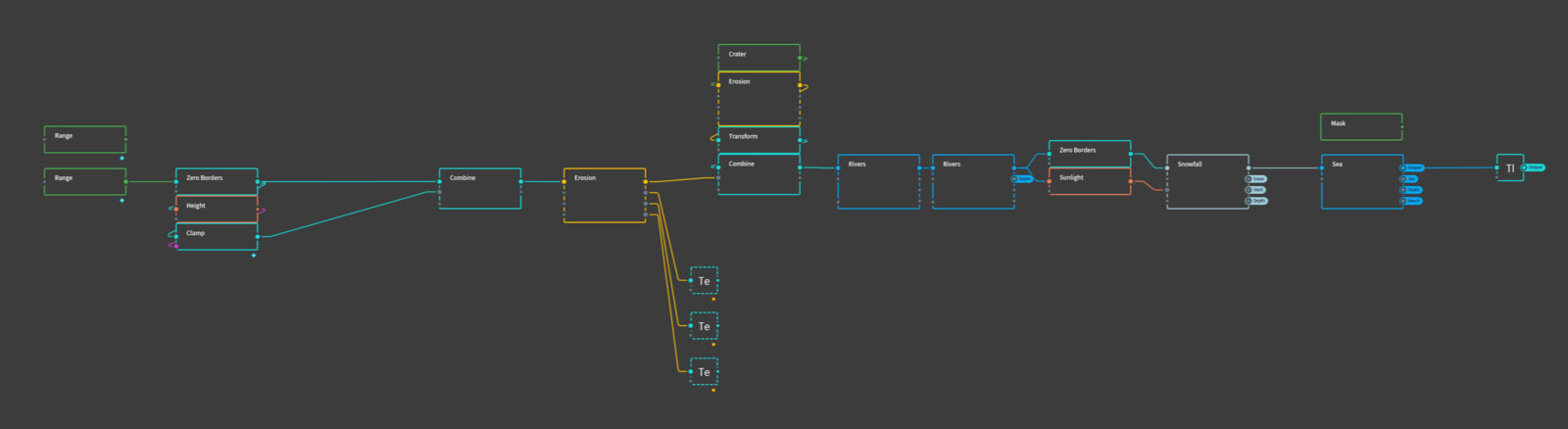Select the middle Te node
The image size is (1568, 429).
(704, 326)
